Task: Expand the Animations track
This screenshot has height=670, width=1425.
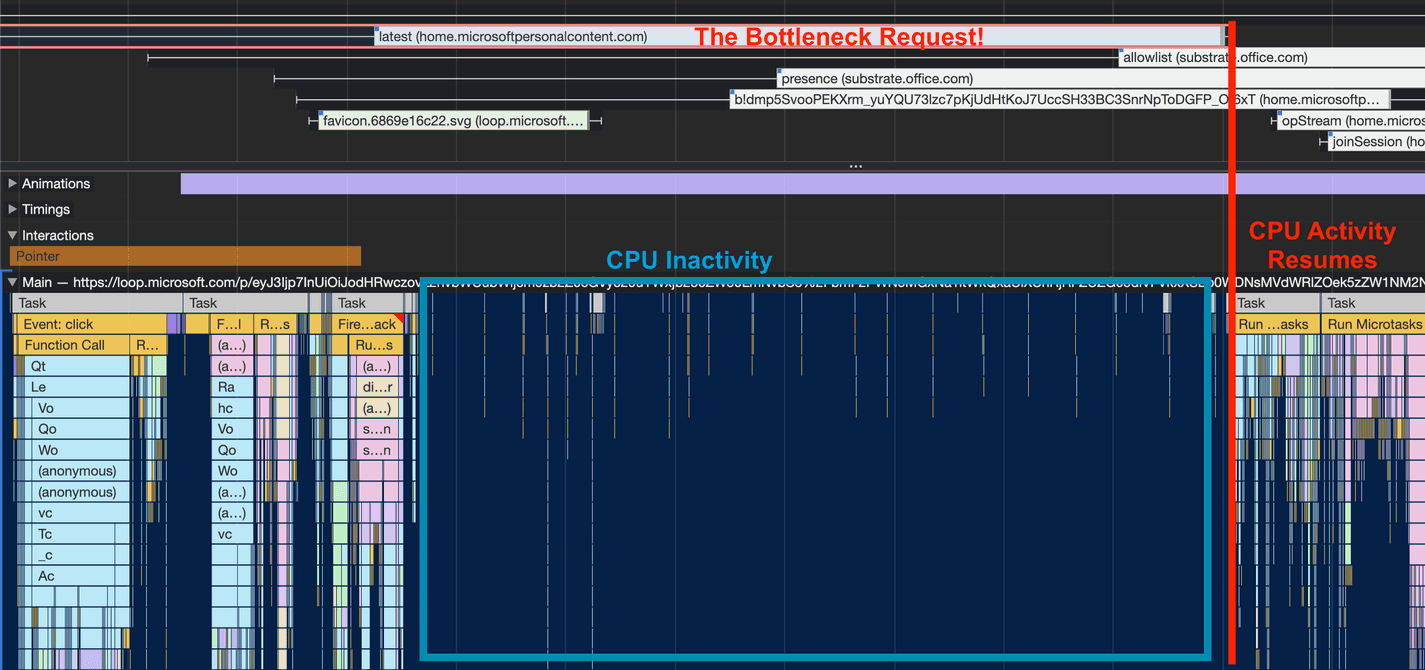Action: [12, 183]
